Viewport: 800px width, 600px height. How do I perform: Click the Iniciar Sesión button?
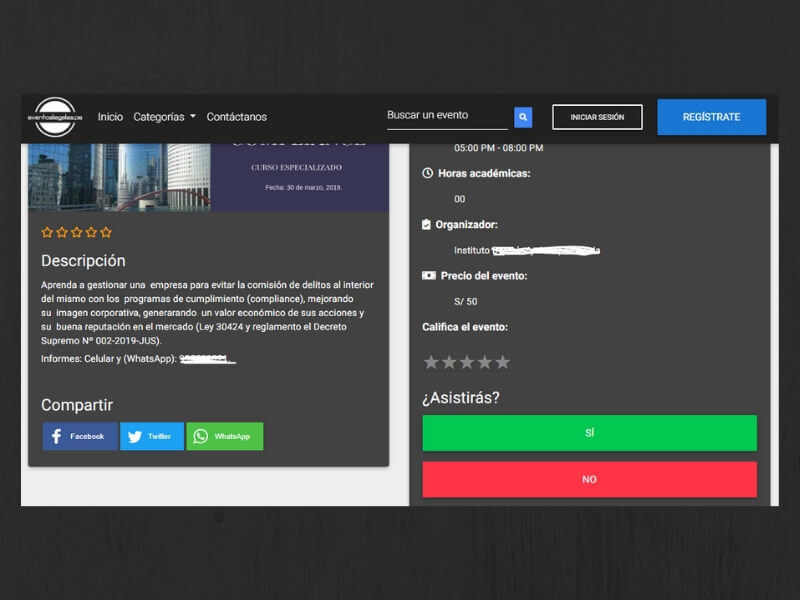pyautogui.click(x=597, y=117)
